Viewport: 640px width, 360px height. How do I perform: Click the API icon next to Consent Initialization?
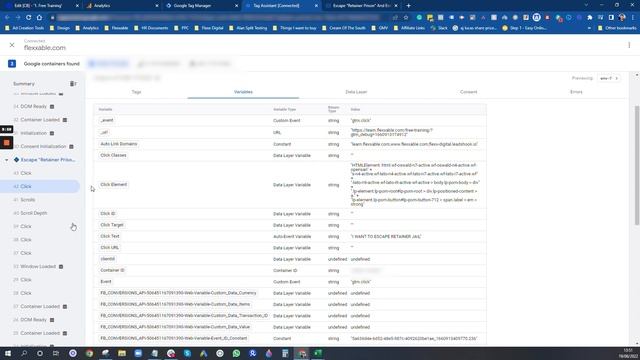pos(71,147)
